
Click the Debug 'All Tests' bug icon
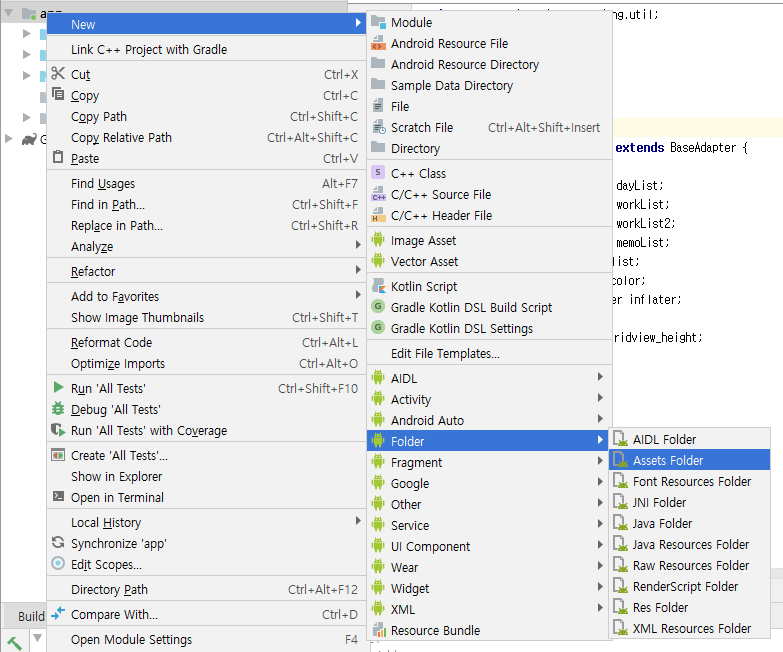click(x=58, y=408)
